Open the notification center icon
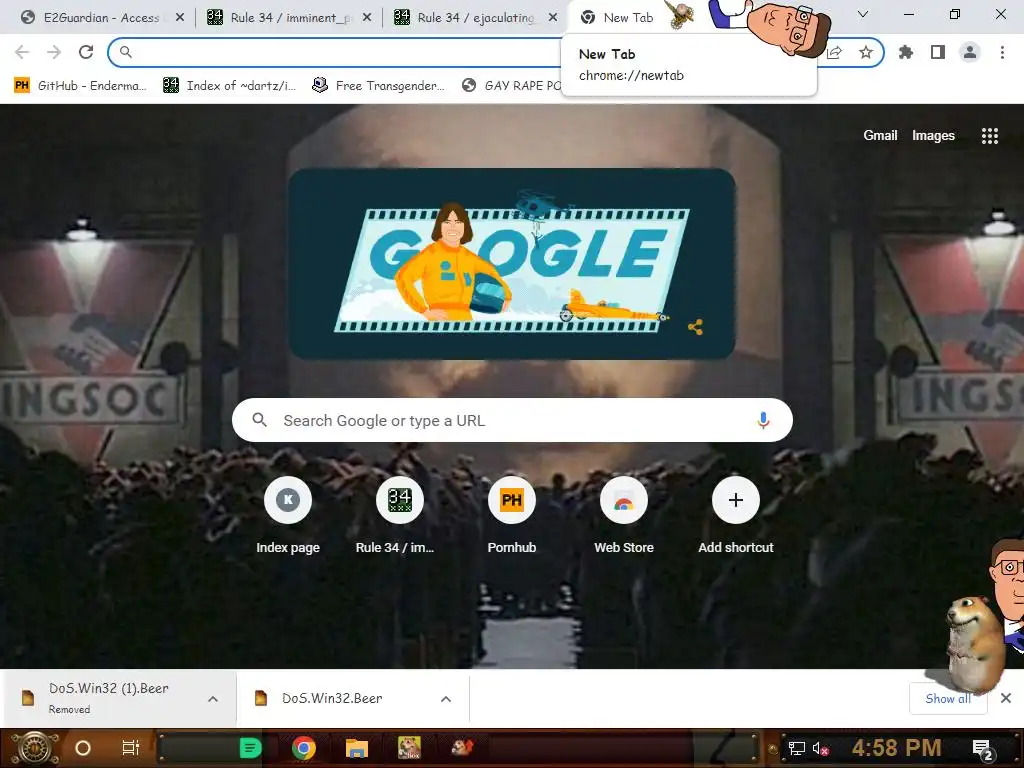This screenshot has width=1024, height=768. pyautogui.click(x=983, y=749)
